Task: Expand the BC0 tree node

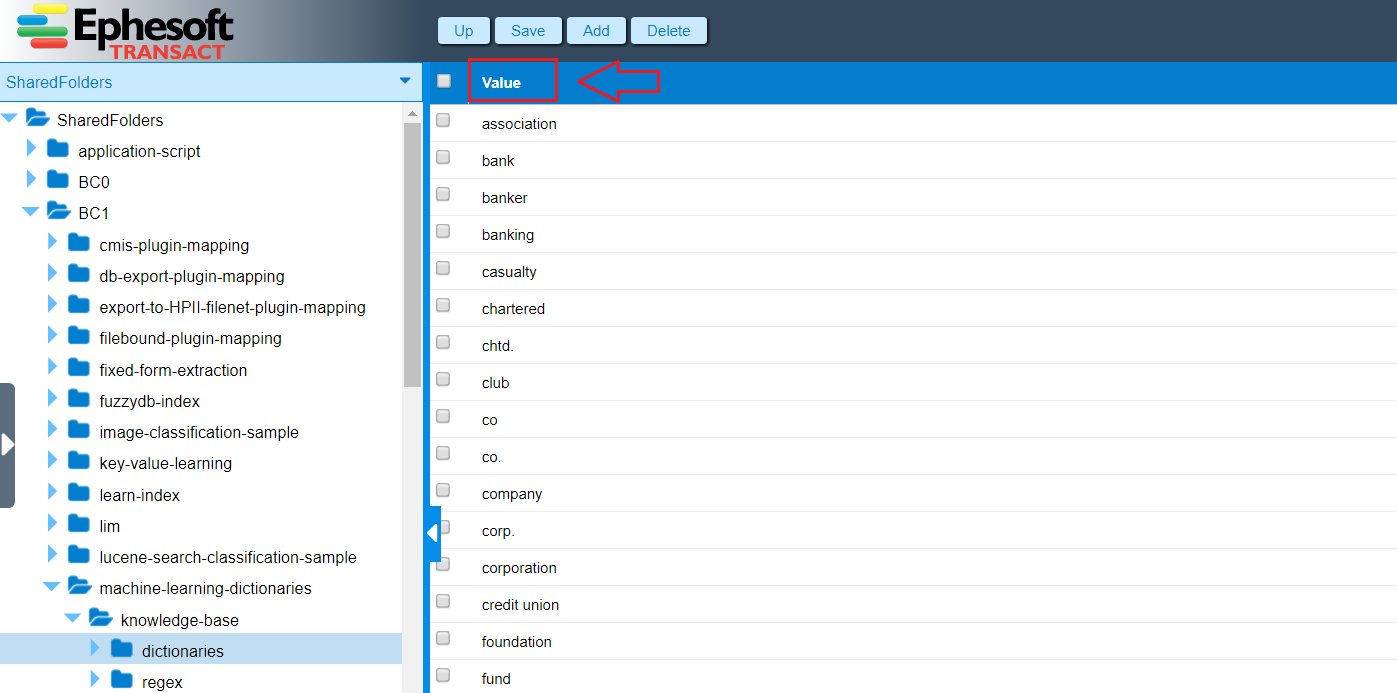Action: point(32,181)
